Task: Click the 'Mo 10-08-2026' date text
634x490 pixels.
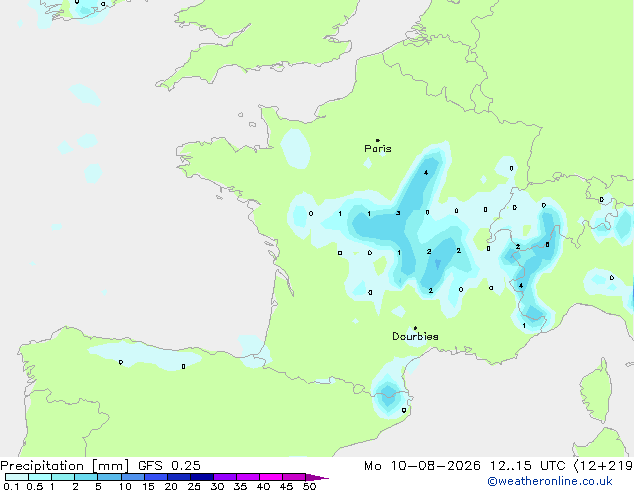Action: tap(422, 466)
